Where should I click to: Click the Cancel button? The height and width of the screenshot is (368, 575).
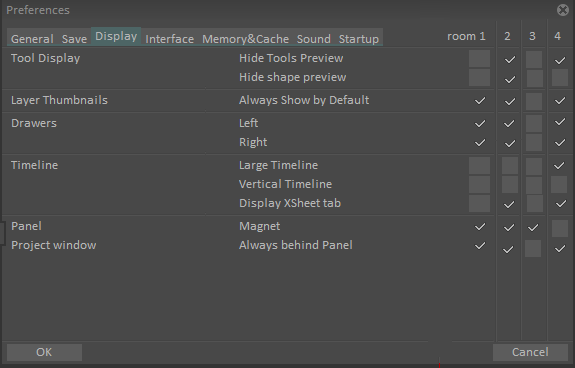(x=530, y=352)
